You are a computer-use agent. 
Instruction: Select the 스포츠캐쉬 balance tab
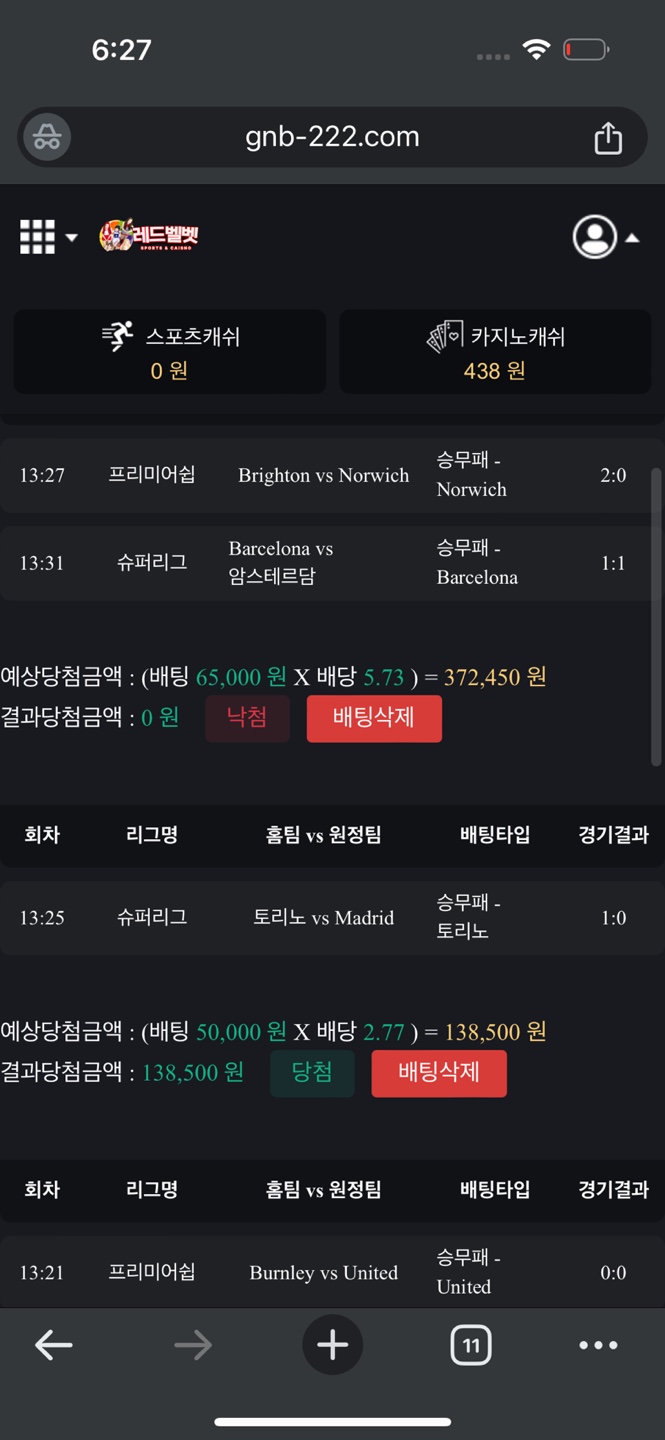[169, 352]
